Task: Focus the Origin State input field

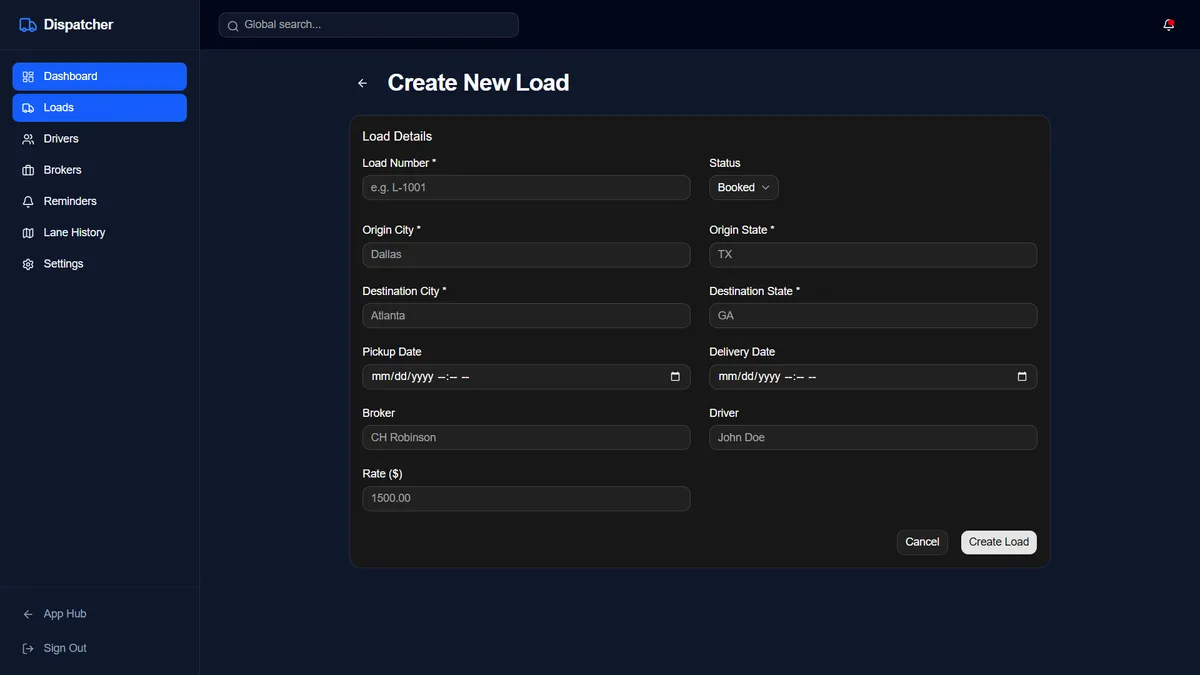Action: 873,255
